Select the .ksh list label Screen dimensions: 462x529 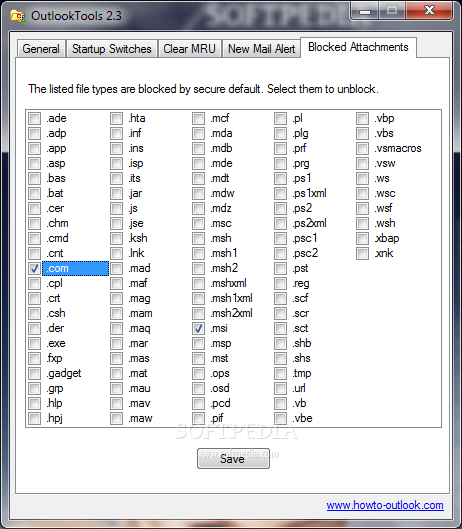point(138,238)
